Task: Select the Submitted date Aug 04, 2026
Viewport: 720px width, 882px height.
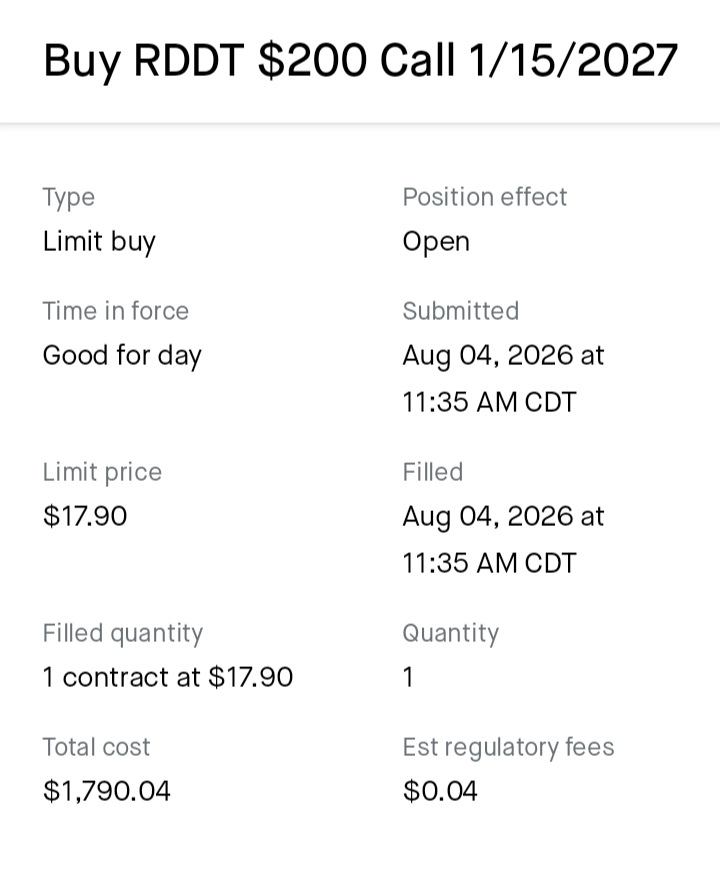Action: coord(488,356)
